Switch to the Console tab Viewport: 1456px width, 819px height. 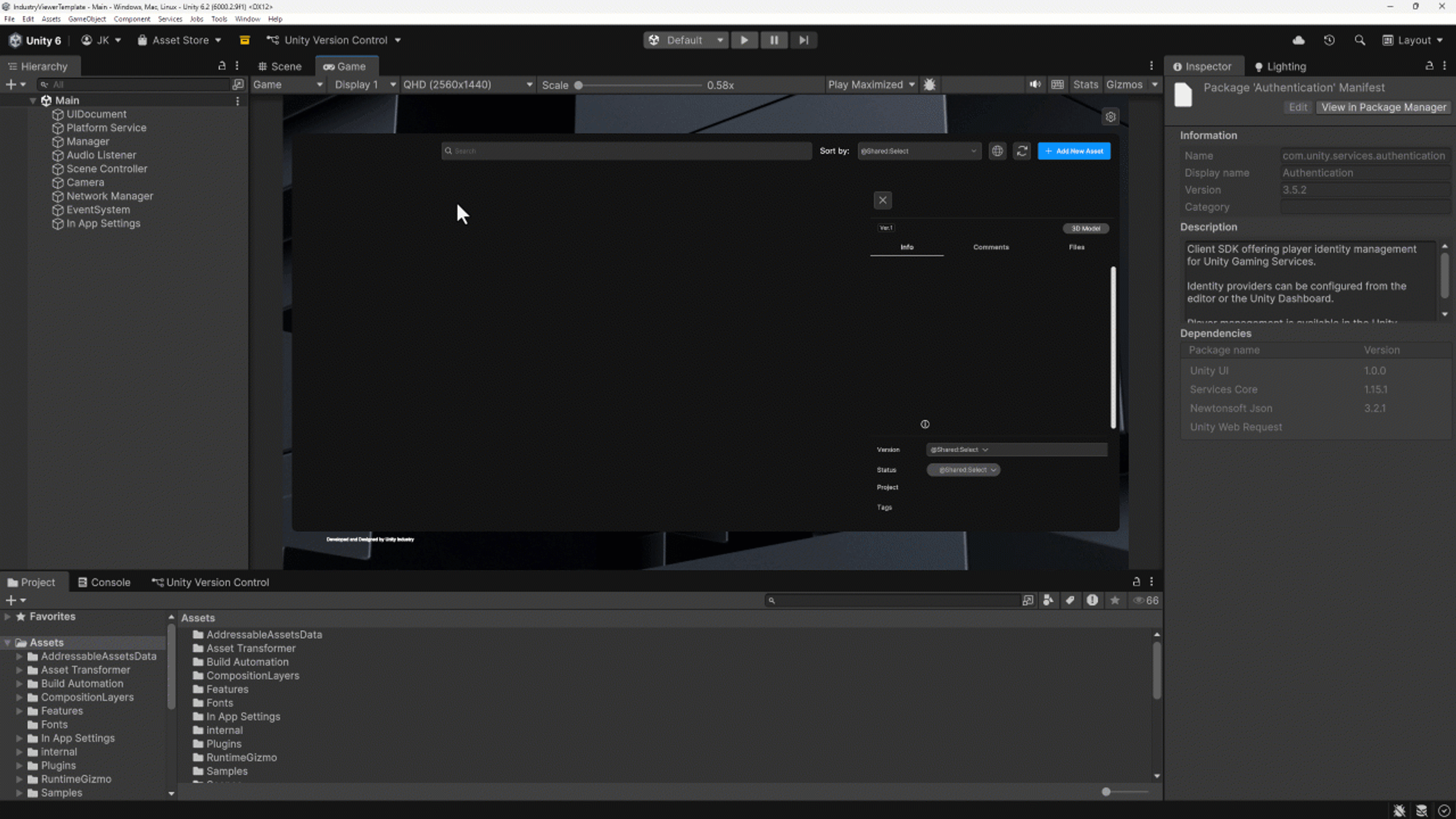coord(104,582)
